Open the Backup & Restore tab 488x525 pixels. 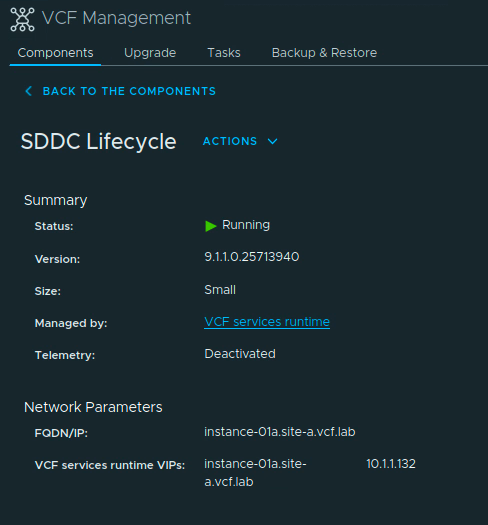[x=324, y=53]
